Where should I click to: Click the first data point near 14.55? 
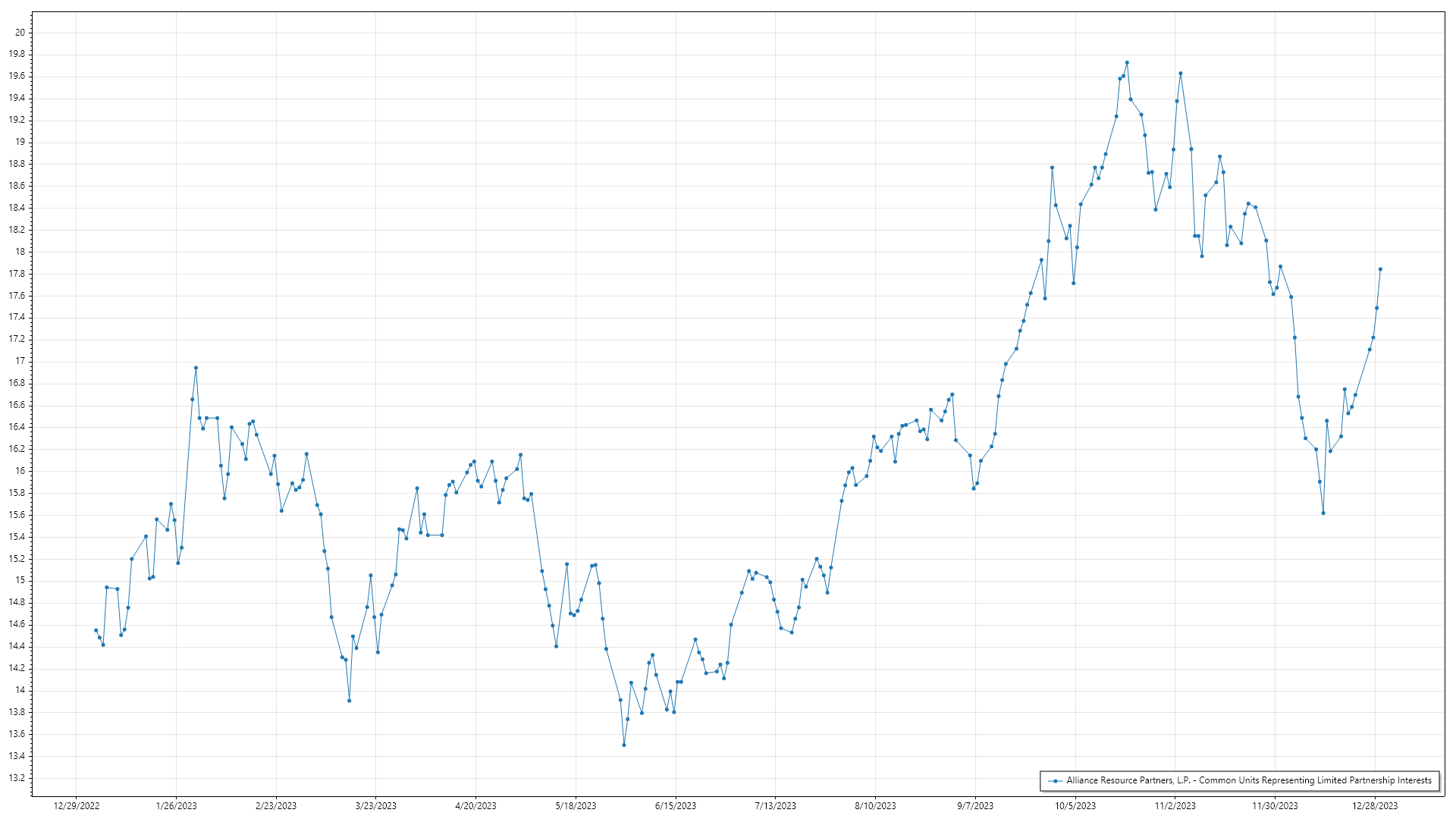pyautogui.click(x=96, y=630)
